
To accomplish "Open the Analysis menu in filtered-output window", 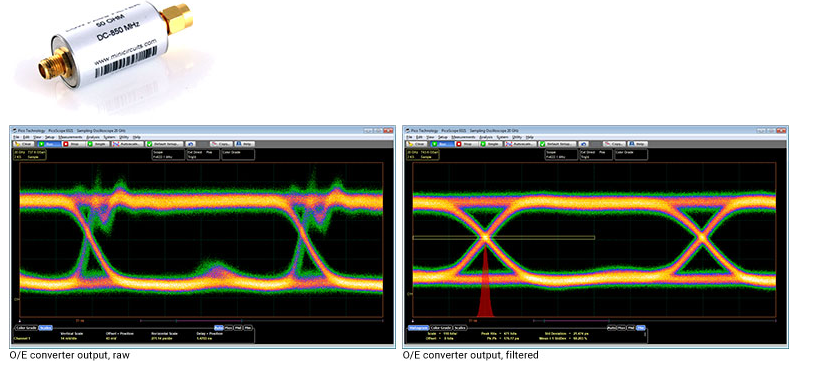I will pyautogui.click(x=486, y=137).
